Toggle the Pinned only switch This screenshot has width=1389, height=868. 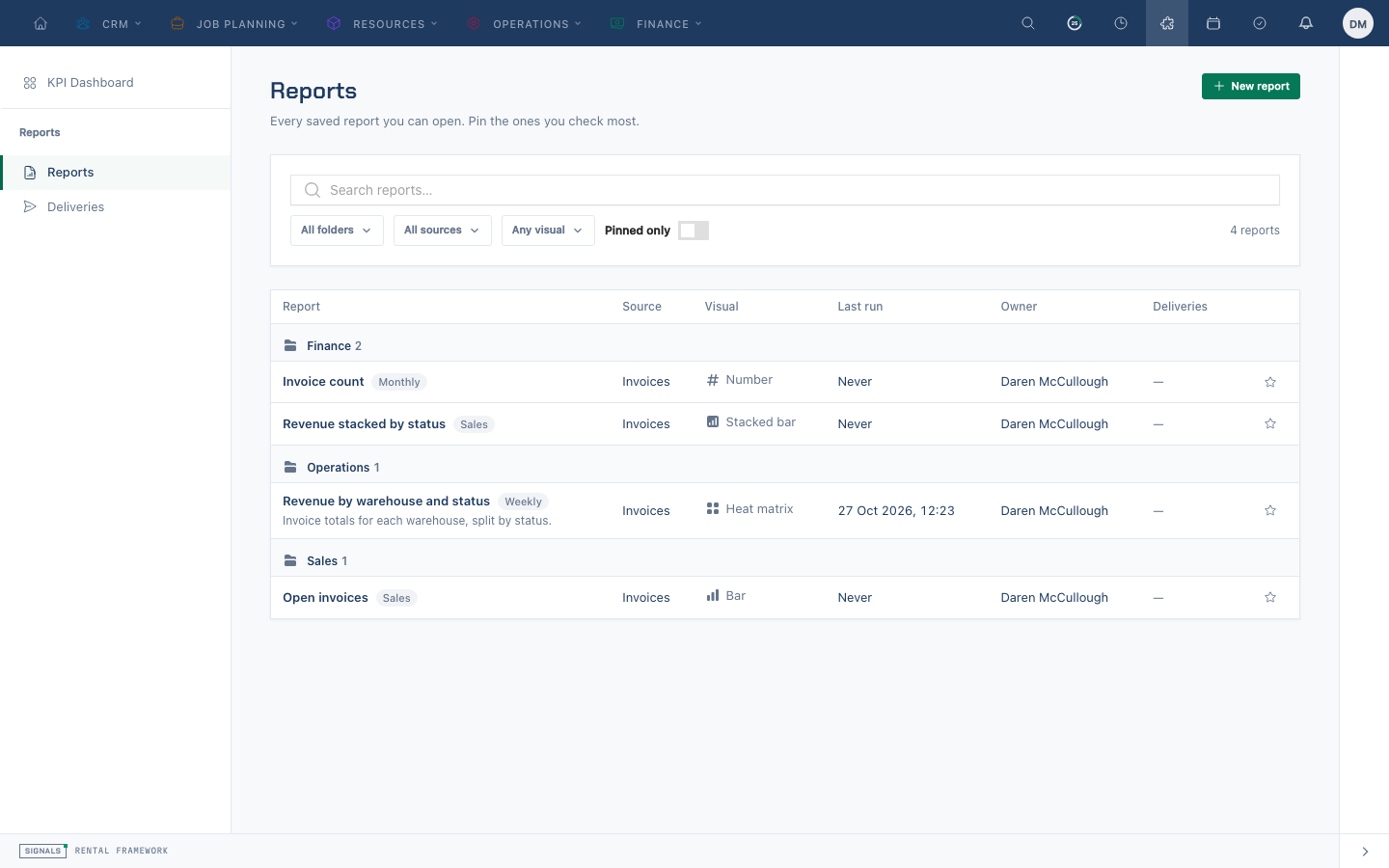(x=694, y=231)
